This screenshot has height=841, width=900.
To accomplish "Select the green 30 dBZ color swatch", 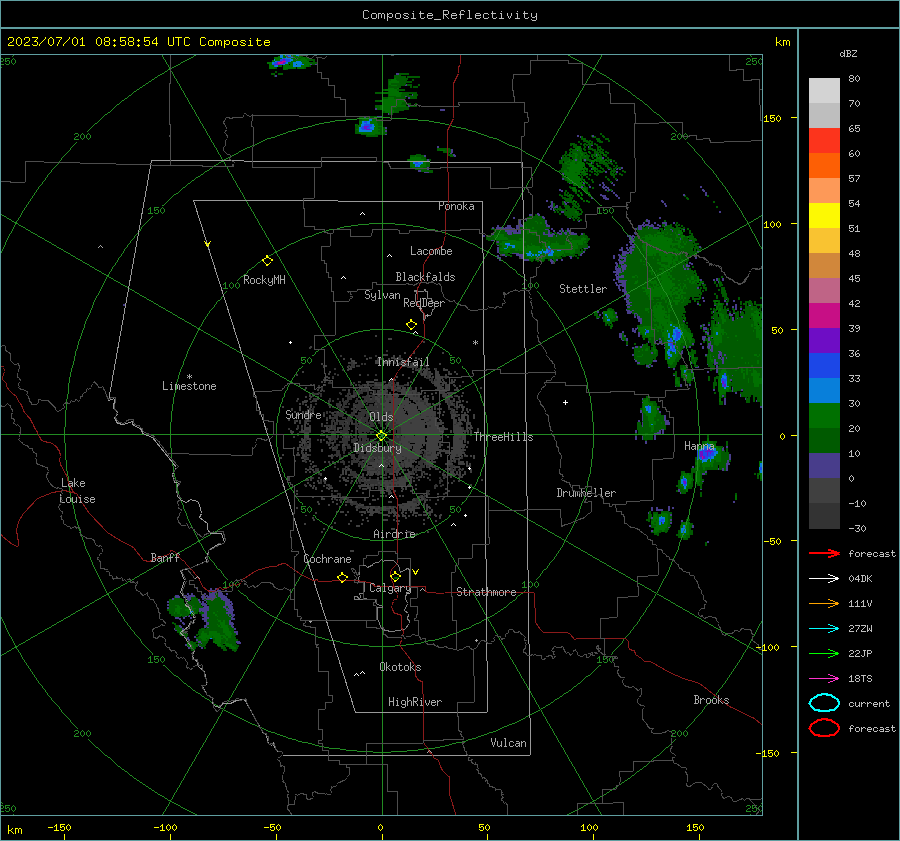I will [824, 415].
